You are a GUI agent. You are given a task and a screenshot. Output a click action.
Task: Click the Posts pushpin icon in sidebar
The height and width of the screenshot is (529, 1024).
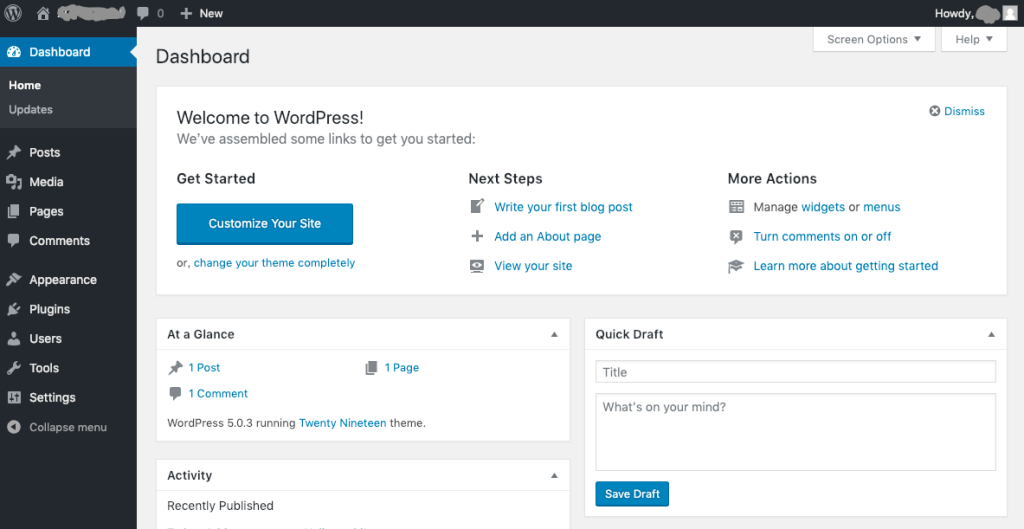point(14,153)
